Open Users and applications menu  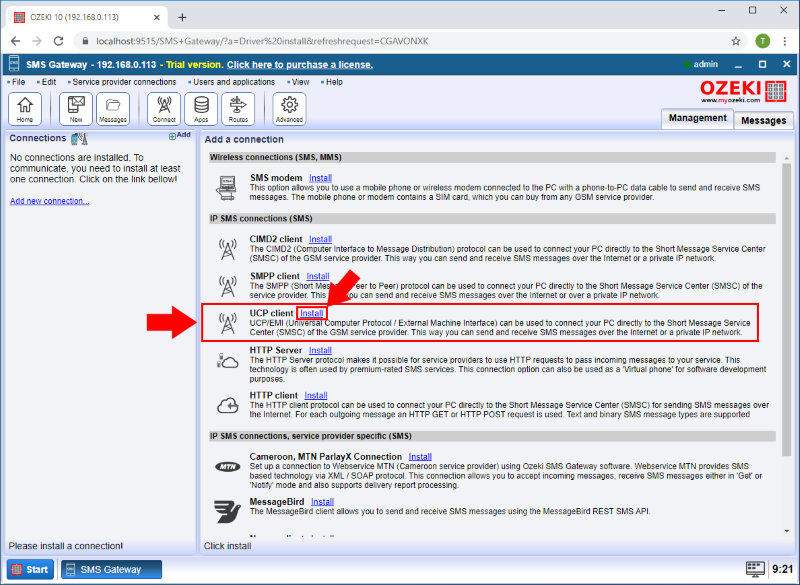(x=232, y=82)
